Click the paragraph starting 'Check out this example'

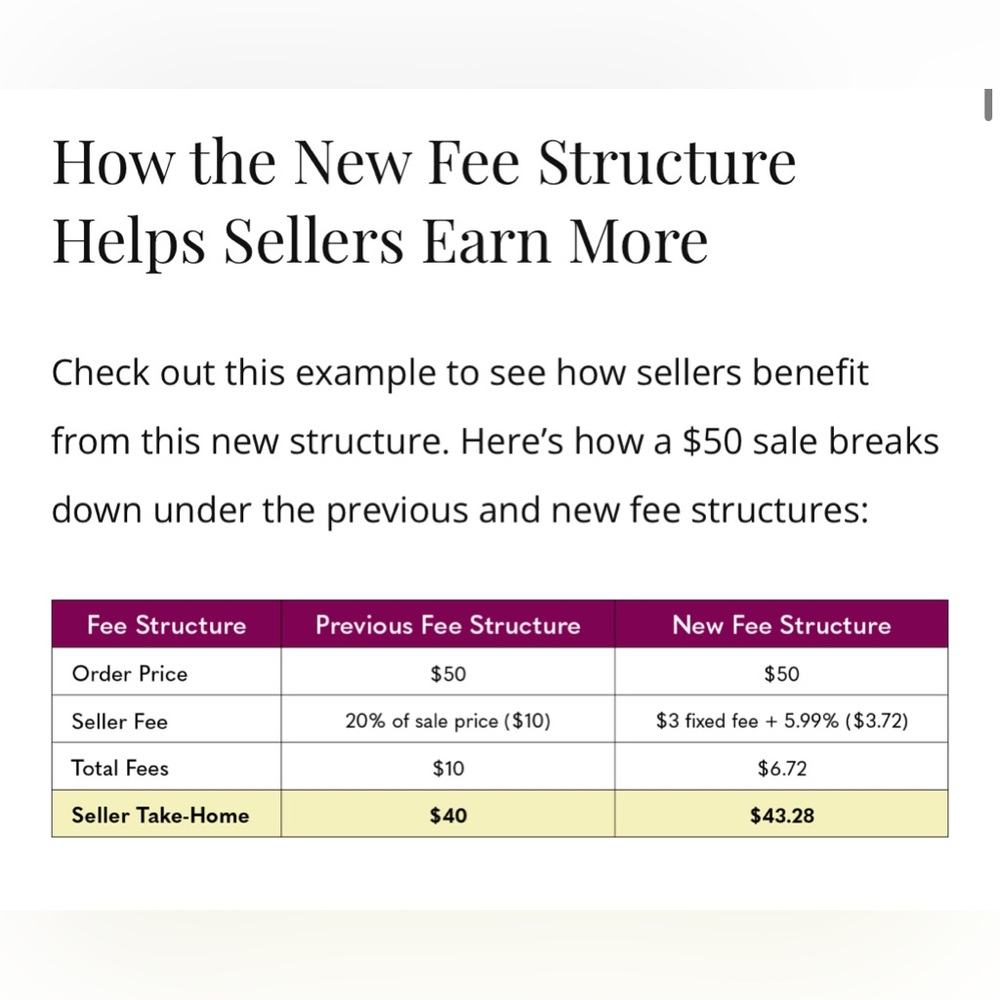[x=495, y=441]
